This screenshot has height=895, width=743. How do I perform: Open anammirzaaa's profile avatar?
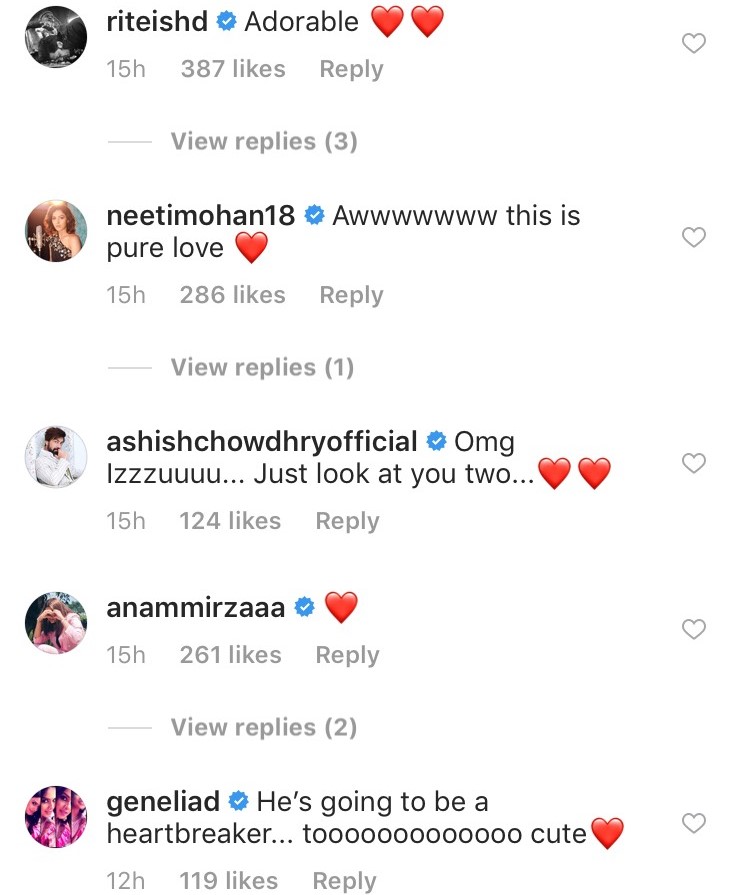[56, 623]
